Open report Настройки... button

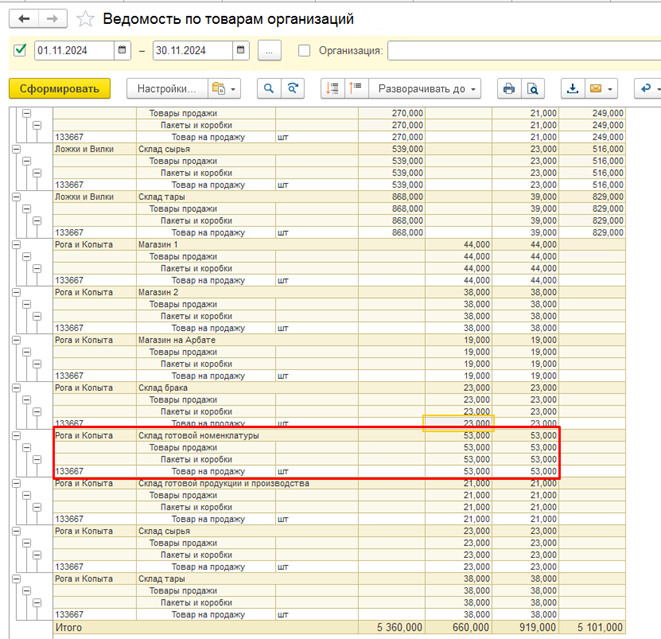167,89
